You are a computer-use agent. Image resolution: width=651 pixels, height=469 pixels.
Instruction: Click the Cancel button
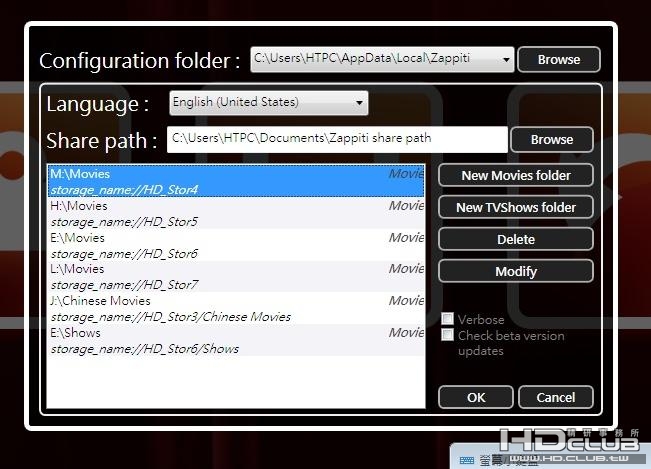click(x=556, y=397)
